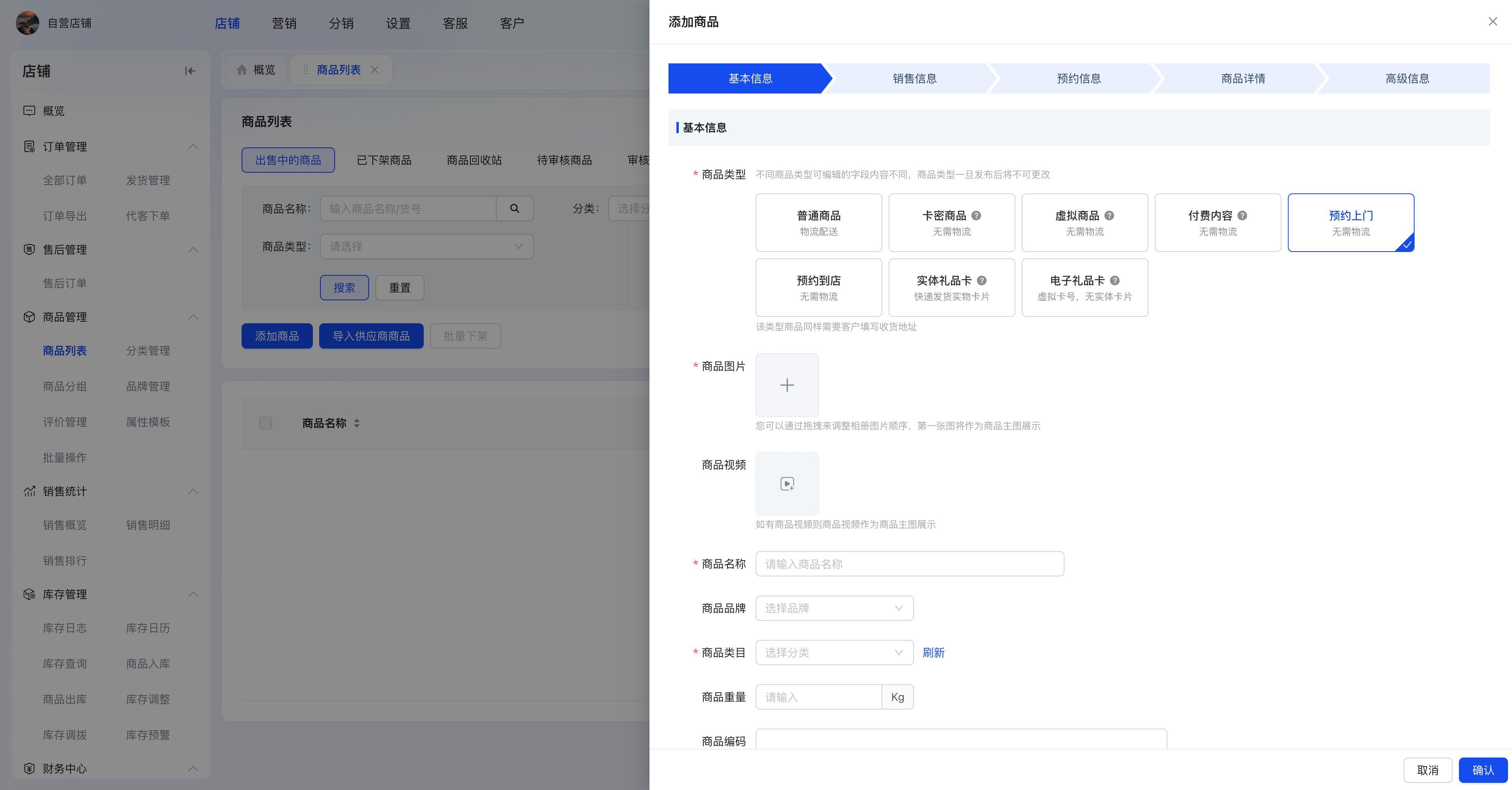Tick the select-all checkbox in table header
Viewport: 1512px width, 790px height.
pos(266,423)
